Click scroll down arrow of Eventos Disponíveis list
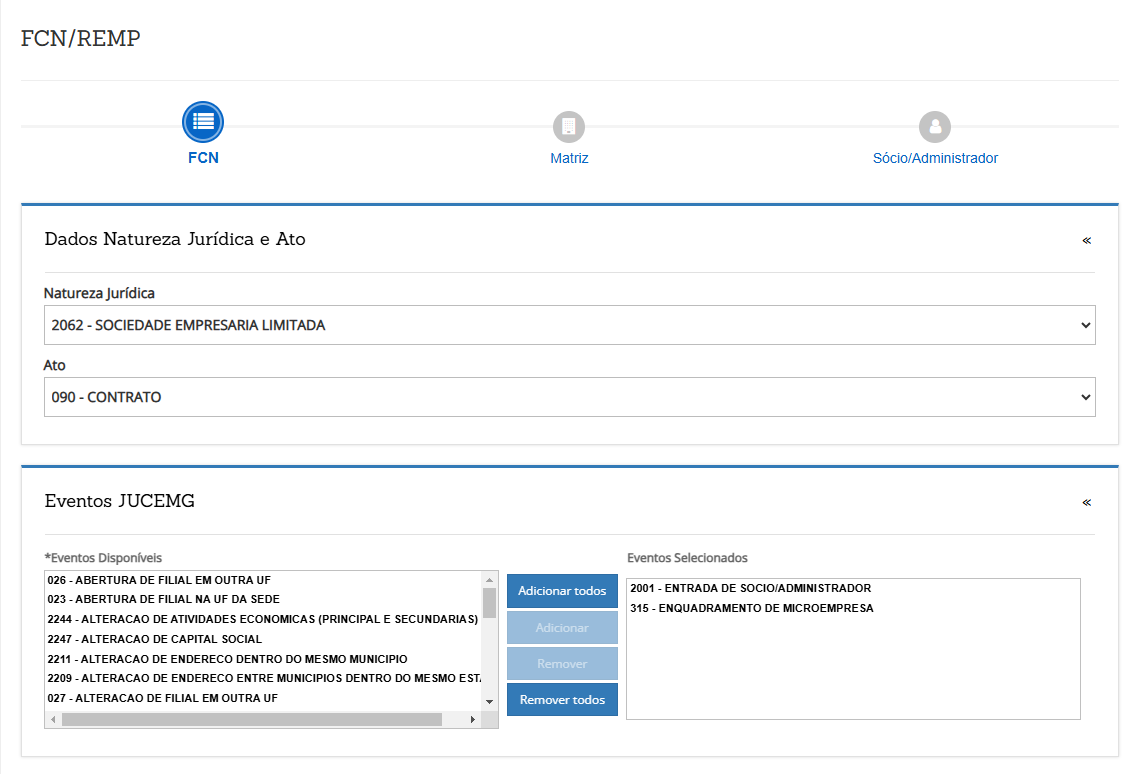The width and height of the screenshot is (1137, 774). [489, 701]
